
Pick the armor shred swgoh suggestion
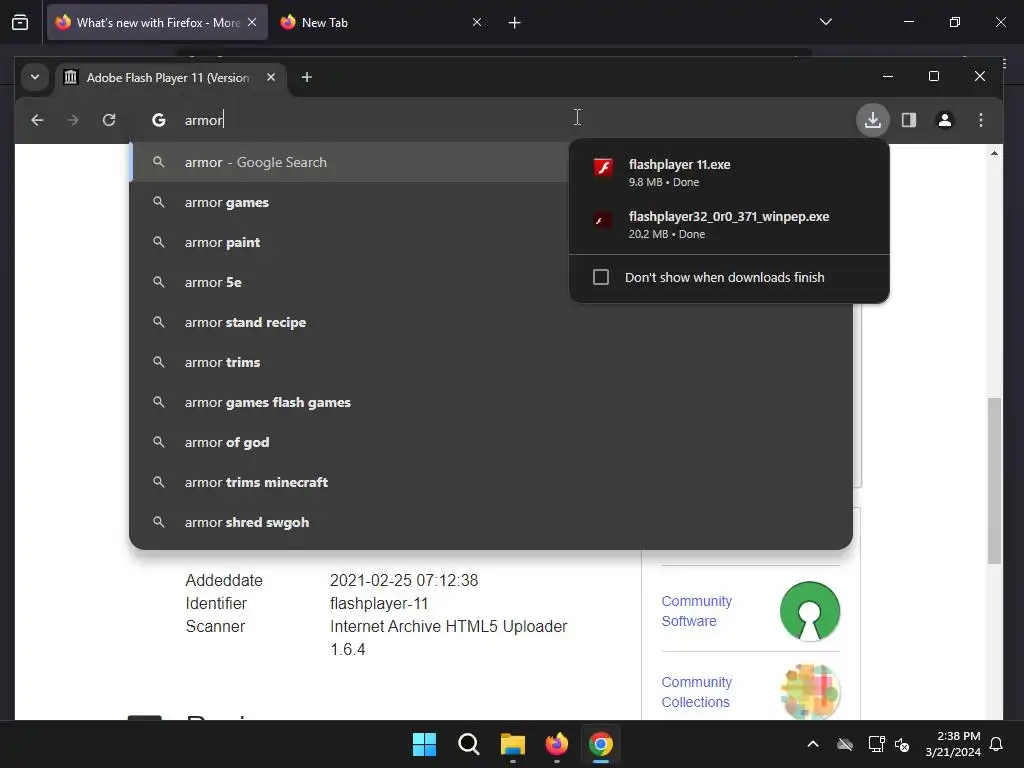coord(491,522)
